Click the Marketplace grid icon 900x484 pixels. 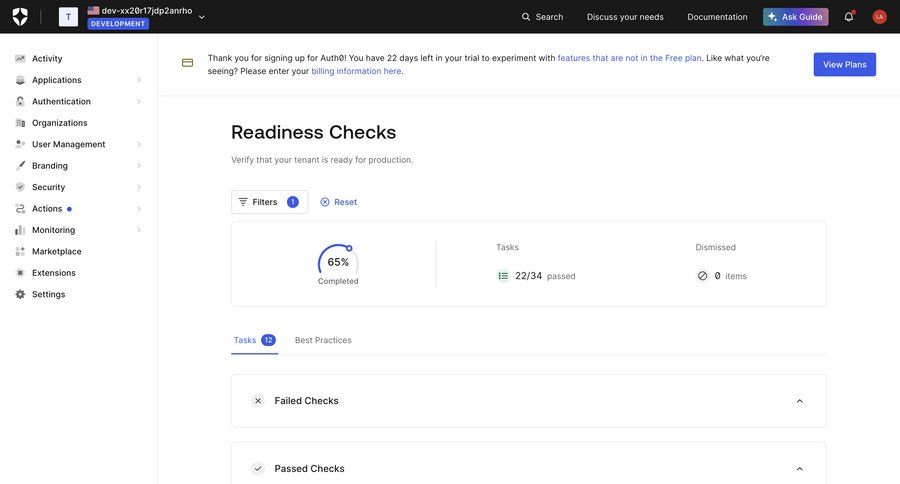pyautogui.click(x=20, y=251)
